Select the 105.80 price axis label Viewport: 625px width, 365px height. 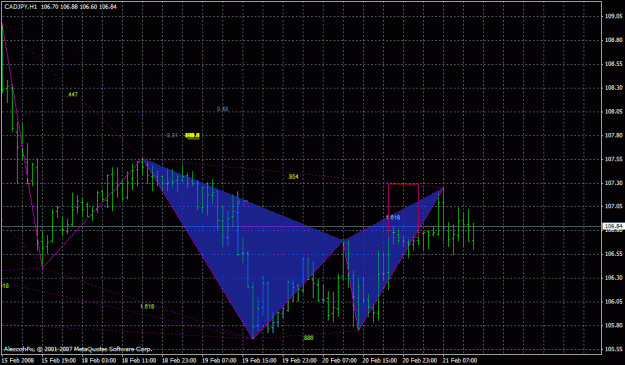point(613,325)
